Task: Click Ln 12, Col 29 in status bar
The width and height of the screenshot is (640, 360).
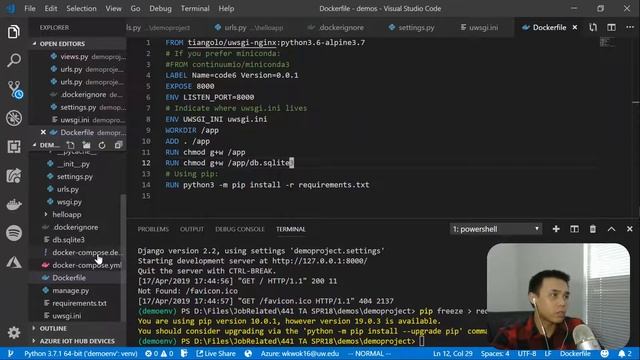Action: [x=452, y=353]
